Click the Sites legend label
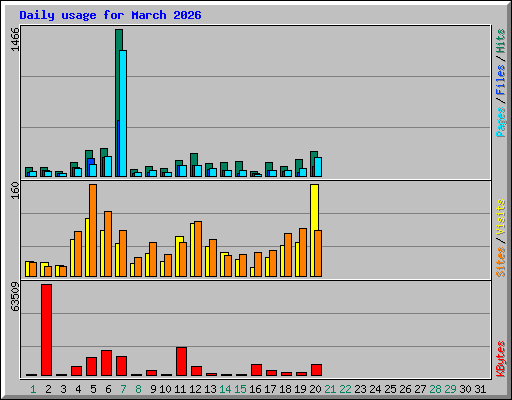Image resolution: width=512 pixels, height=400 pixels. [x=500, y=262]
